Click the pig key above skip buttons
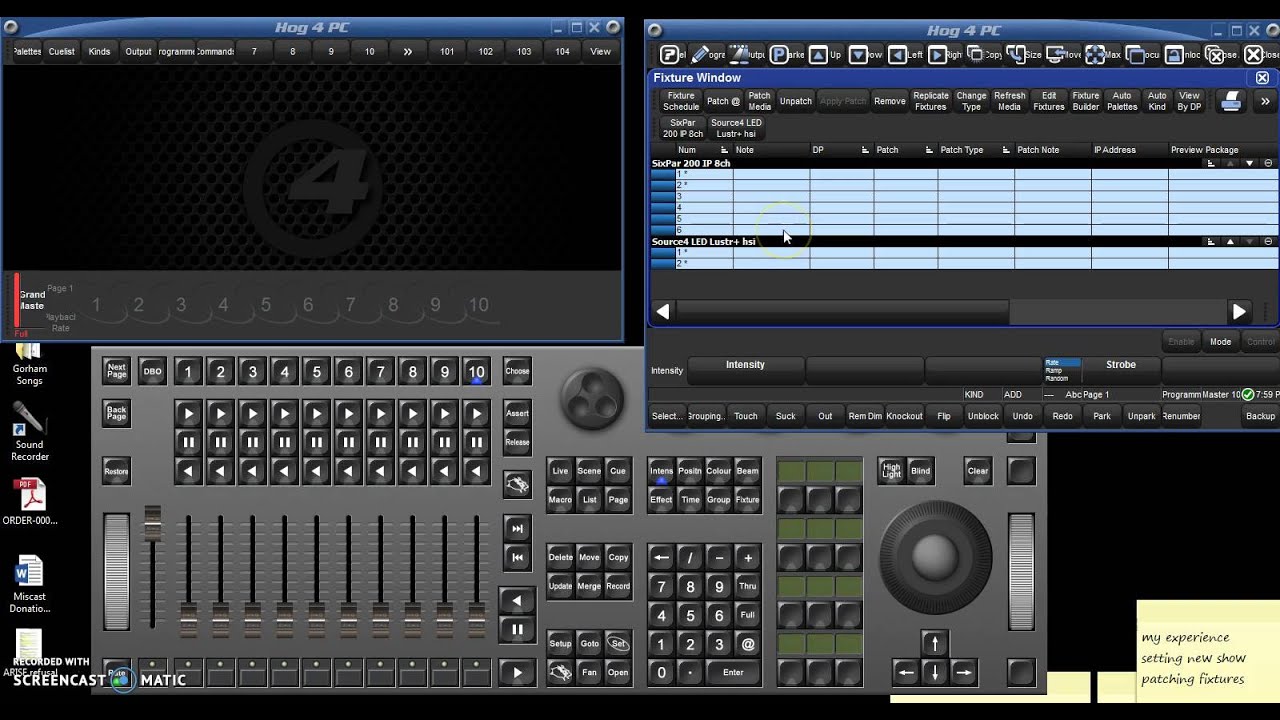Viewport: 1280px width, 720px height. point(517,485)
